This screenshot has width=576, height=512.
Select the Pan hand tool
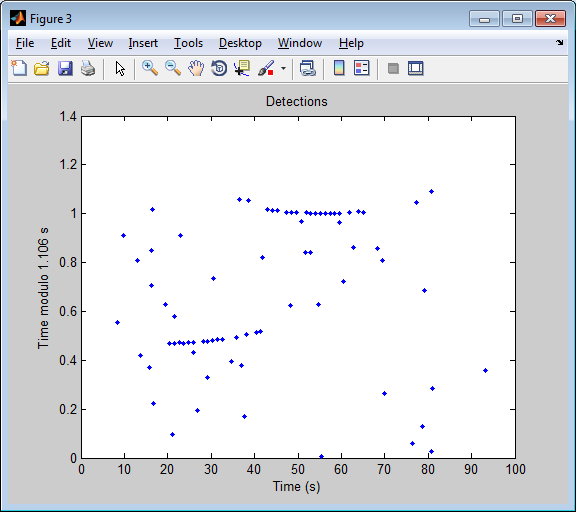(196, 68)
